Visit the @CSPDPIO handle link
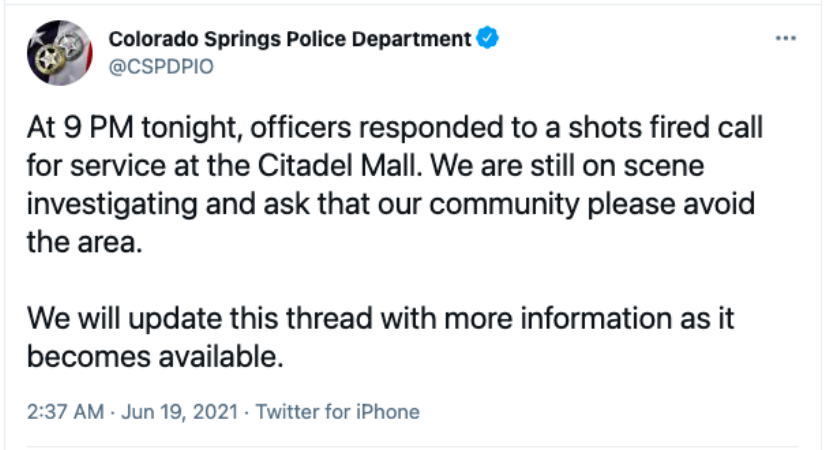The image size is (826, 450). coord(161,66)
